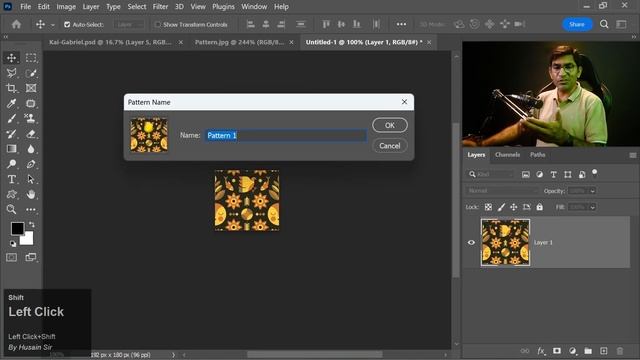Viewport: 640px width, 360px height.
Task: Toggle lock image pixels brush icon
Action: point(501,207)
